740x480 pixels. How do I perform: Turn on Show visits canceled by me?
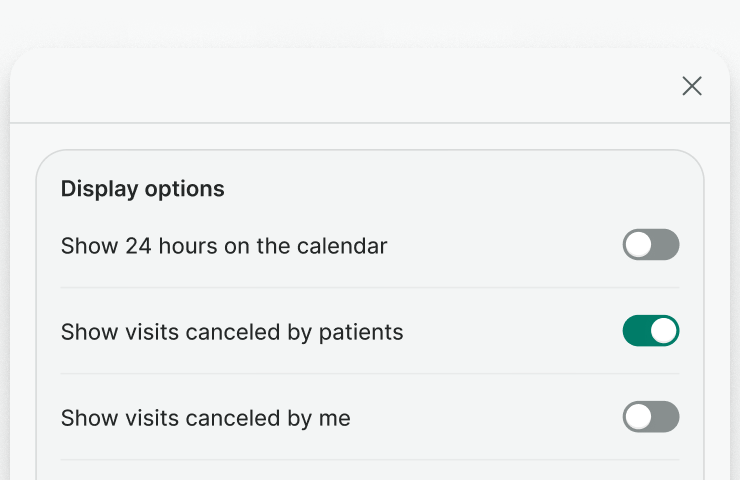point(651,417)
